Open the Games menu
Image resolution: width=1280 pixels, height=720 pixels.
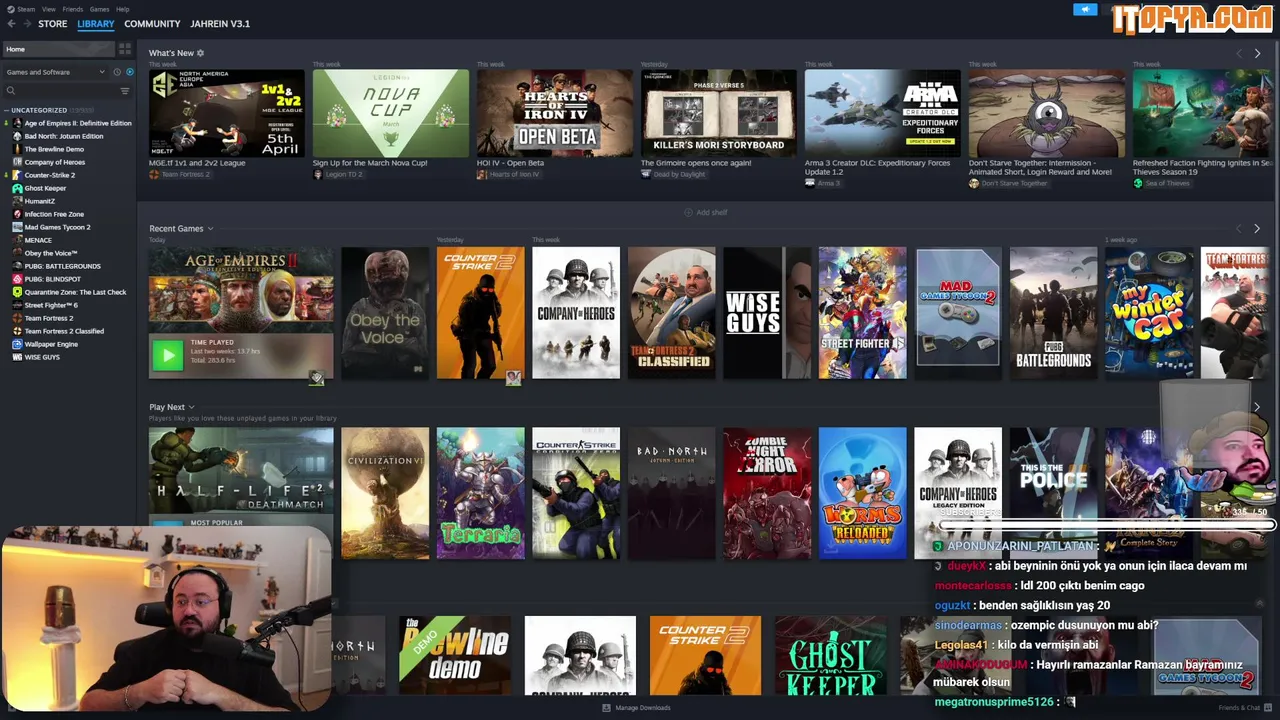click(x=100, y=9)
